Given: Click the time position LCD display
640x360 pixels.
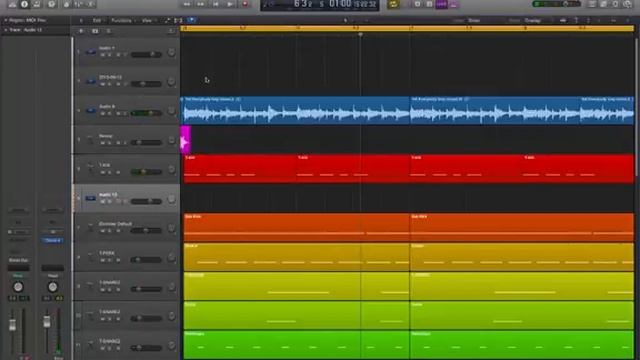Looking at the screenshot, I should coord(320,4).
